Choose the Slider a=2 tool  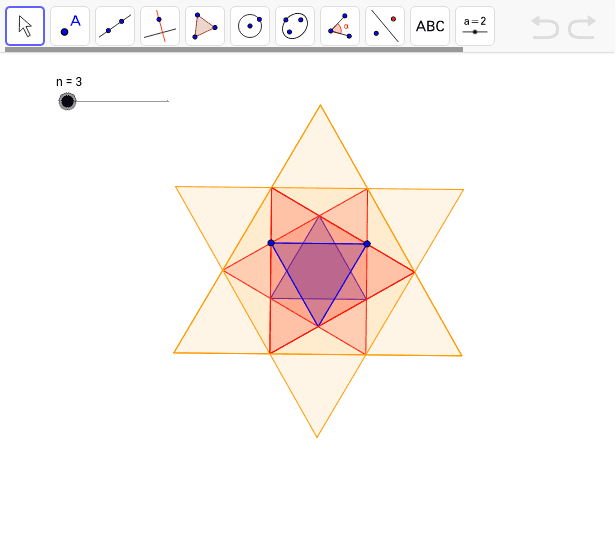[x=475, y=26]
